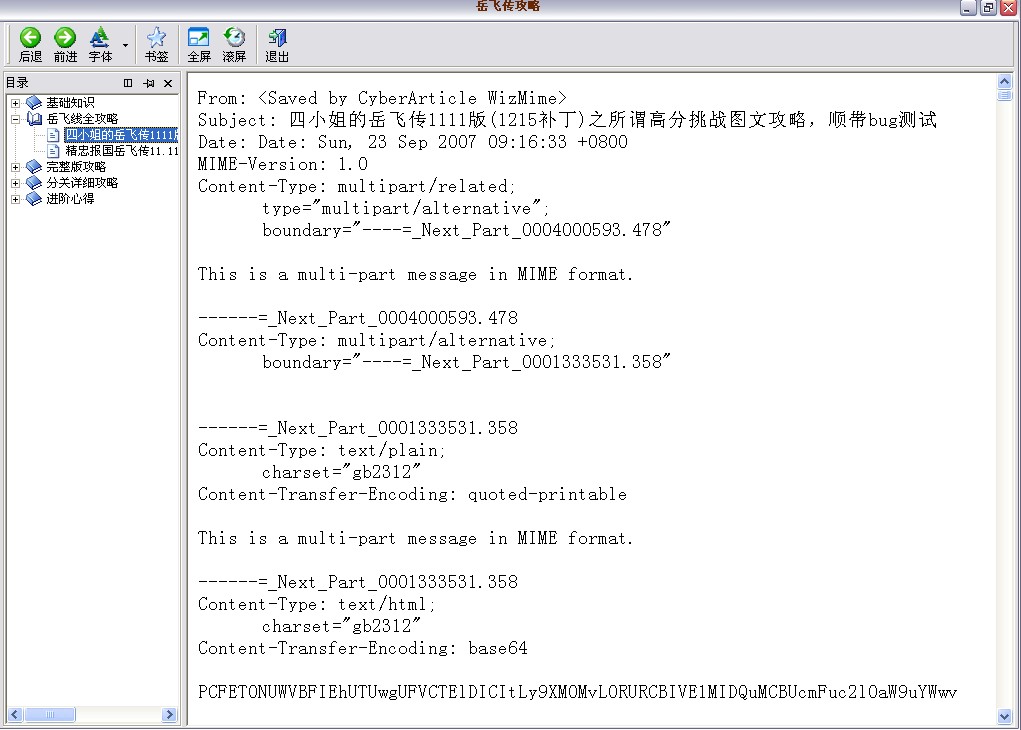
Task: Open the dropdown arrow beside 字体
Action: point(125,46)
